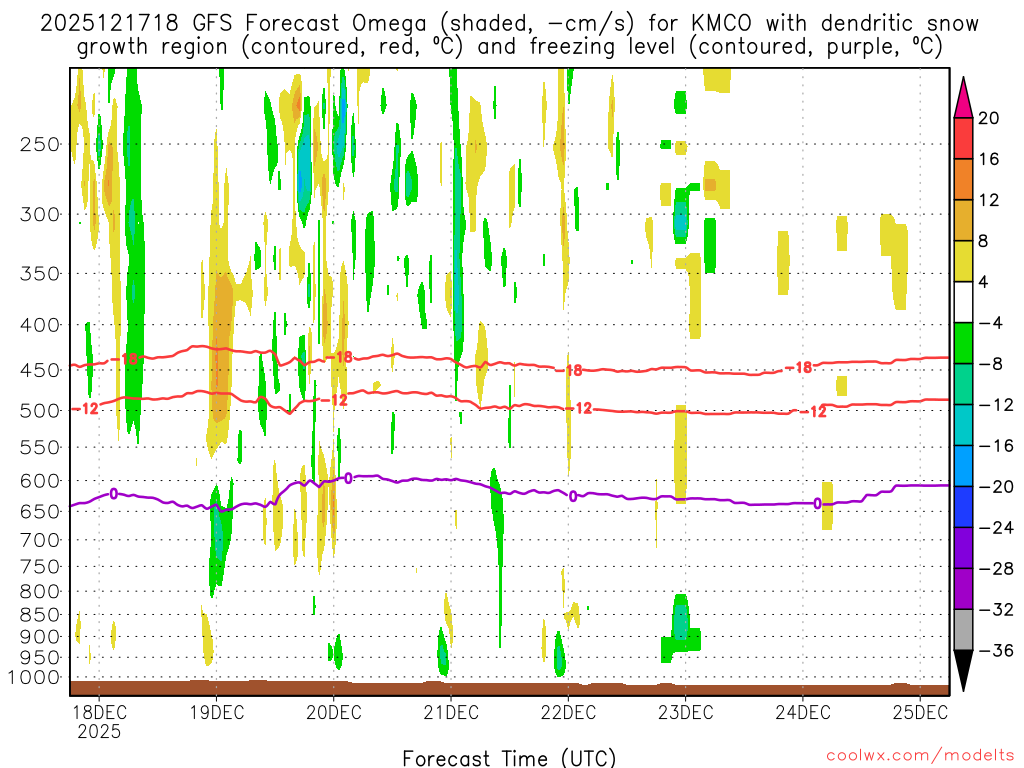Click the 550 pressure level label

pos(40,447)
